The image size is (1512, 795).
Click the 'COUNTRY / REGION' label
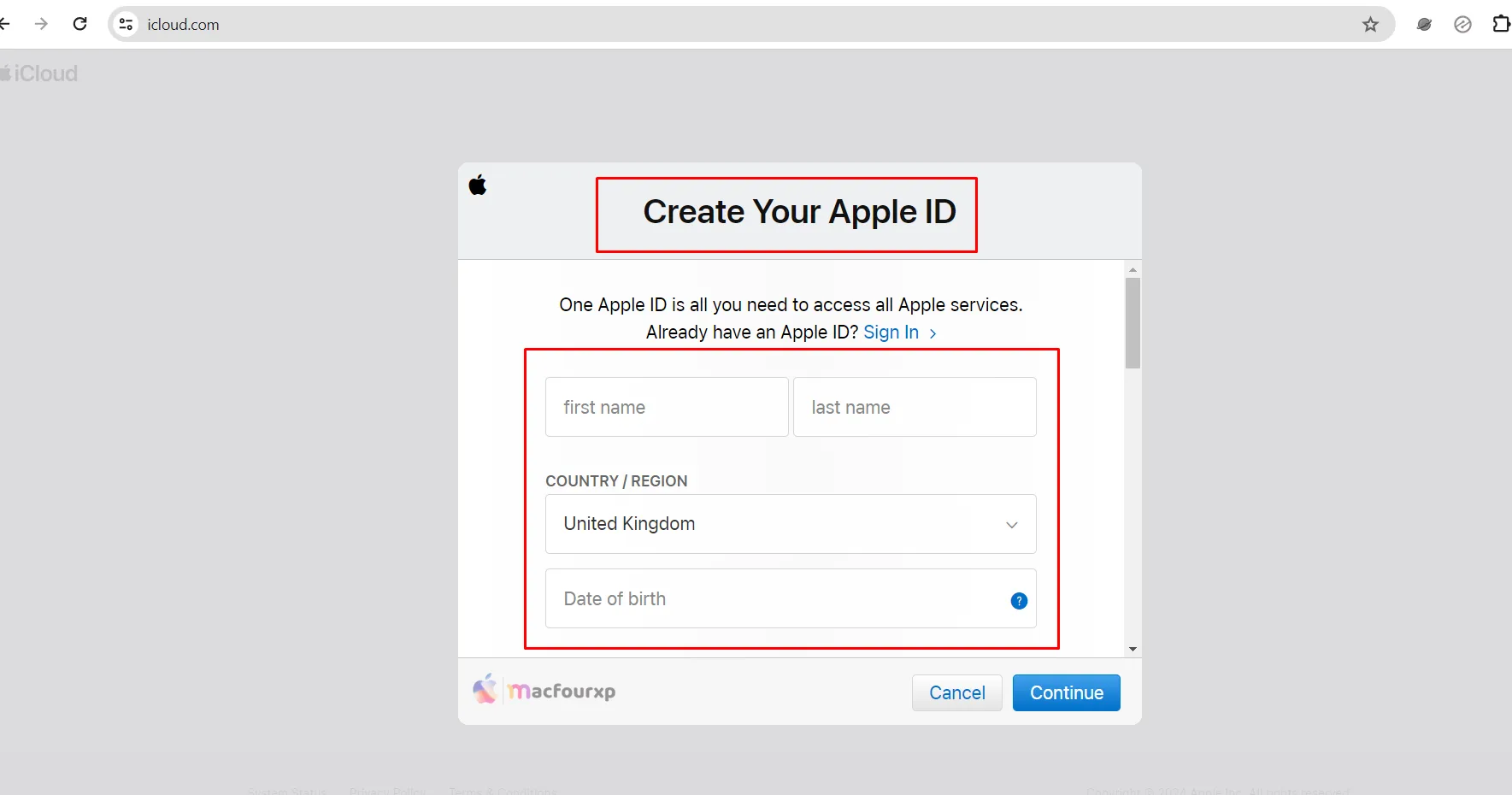tap(616, 481)
